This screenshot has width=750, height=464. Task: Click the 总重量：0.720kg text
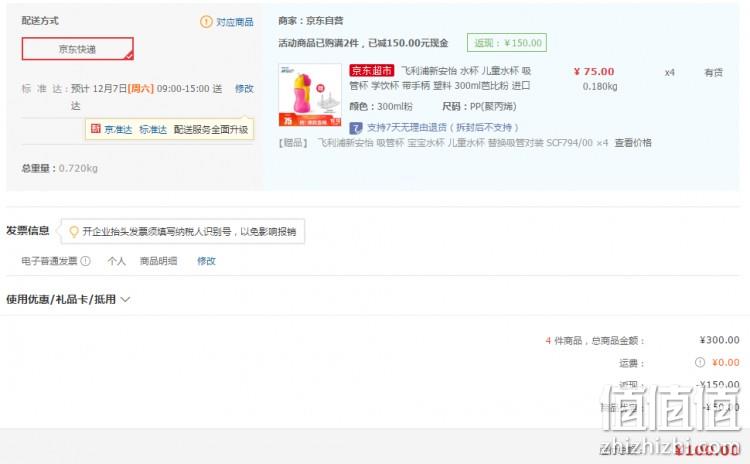[60, 168]
